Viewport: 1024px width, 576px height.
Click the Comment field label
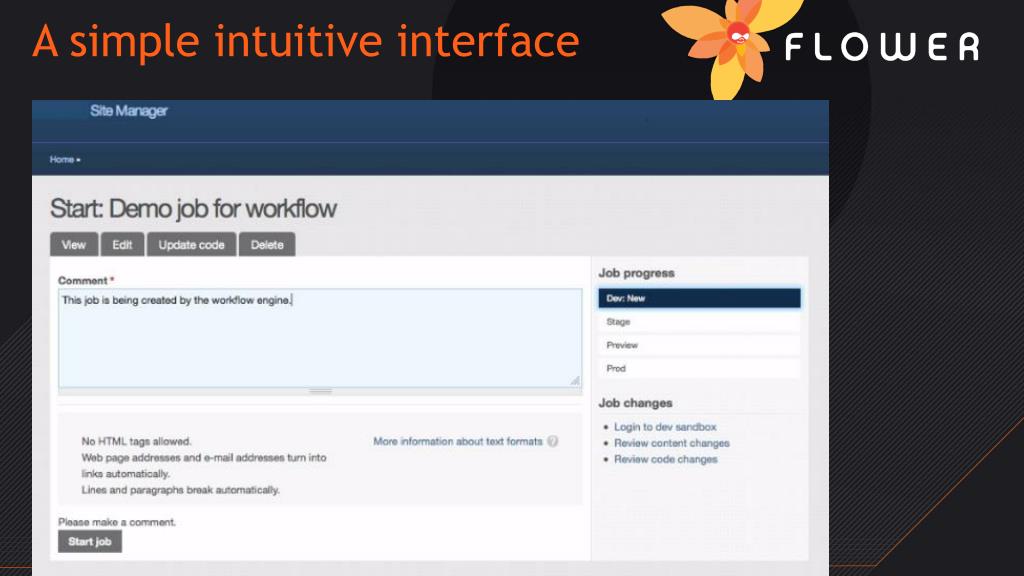click(x=83, y=281)
